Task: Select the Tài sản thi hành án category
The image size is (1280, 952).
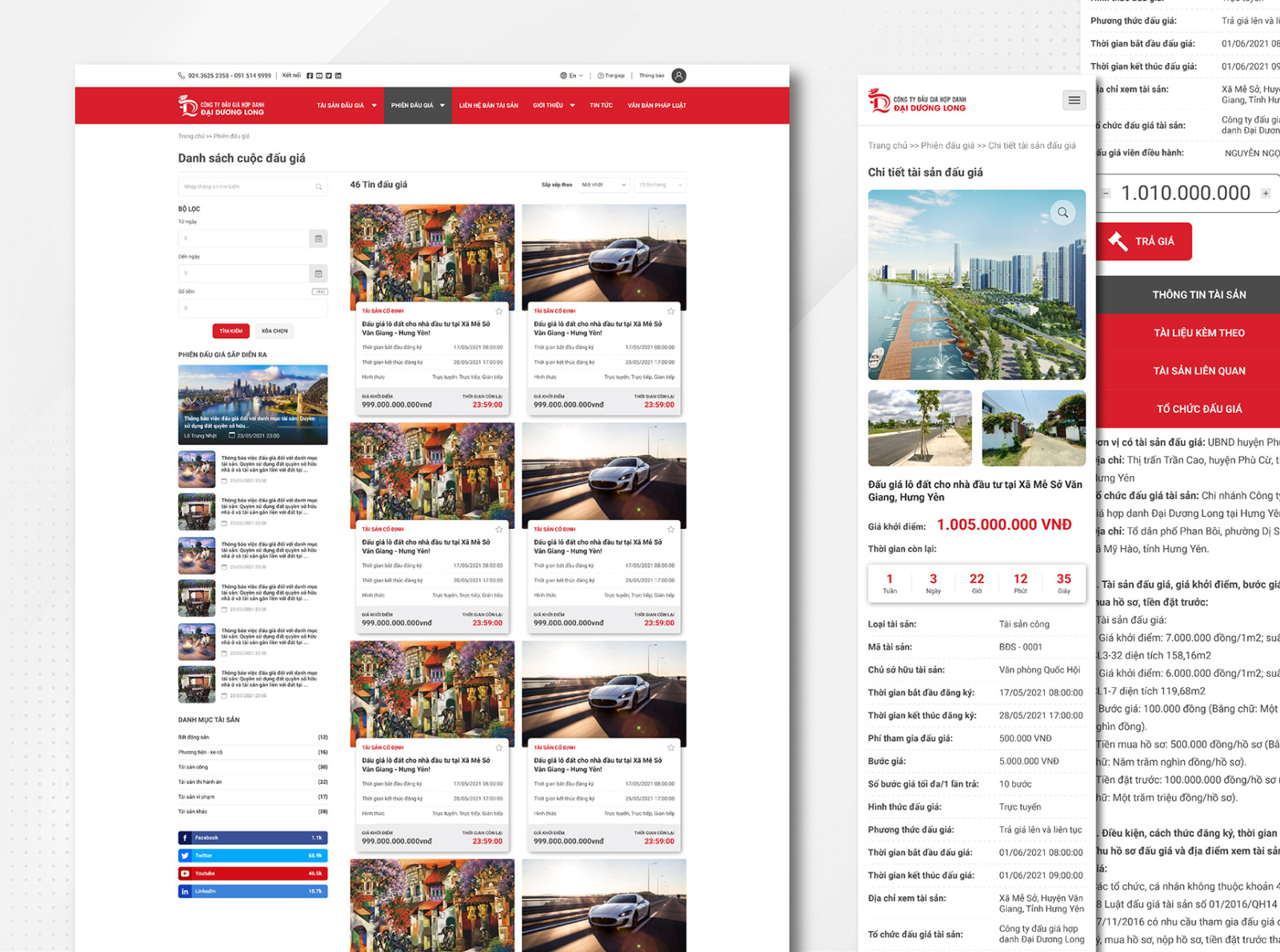Action: [x=253, y=782]
